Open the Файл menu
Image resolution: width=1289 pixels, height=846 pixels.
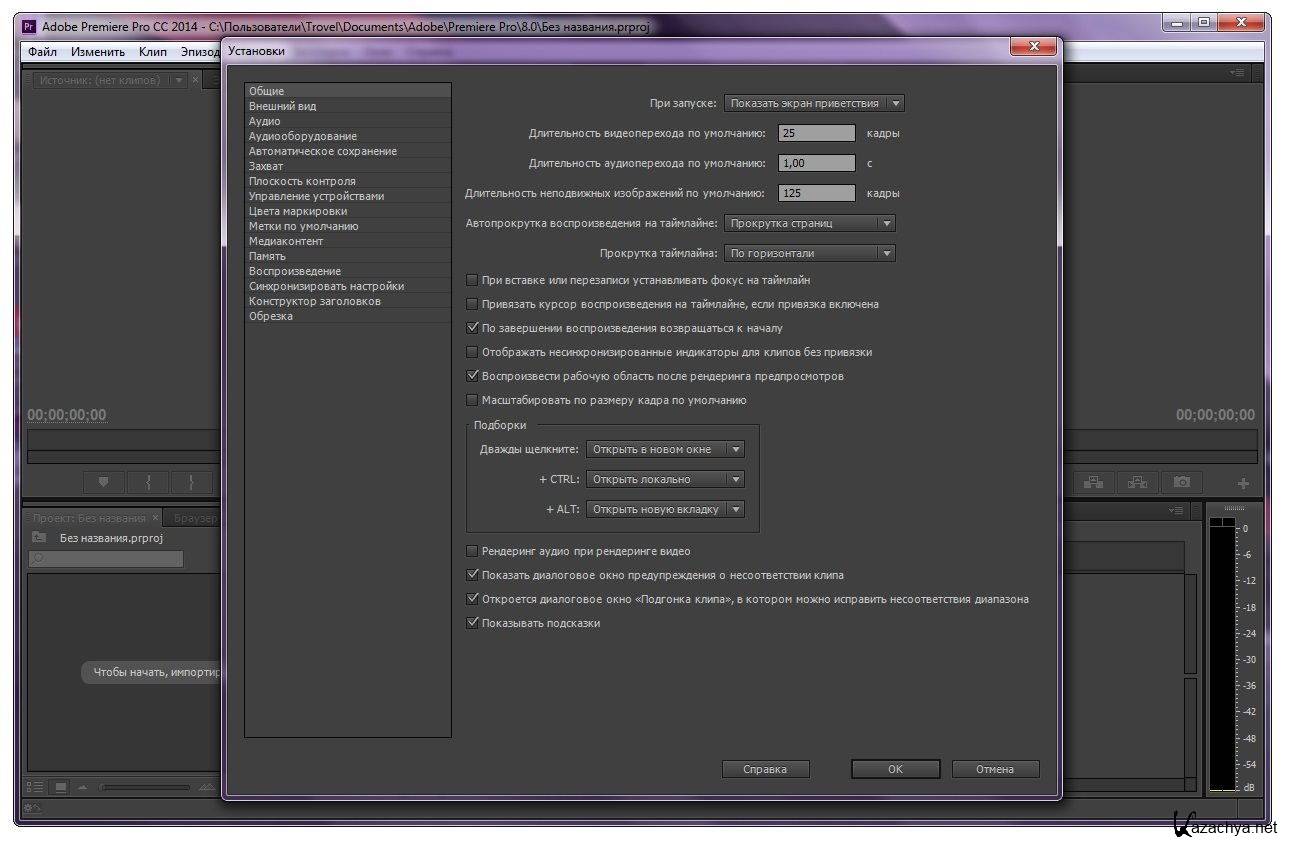pyautogui.click(x=42, y=52)
